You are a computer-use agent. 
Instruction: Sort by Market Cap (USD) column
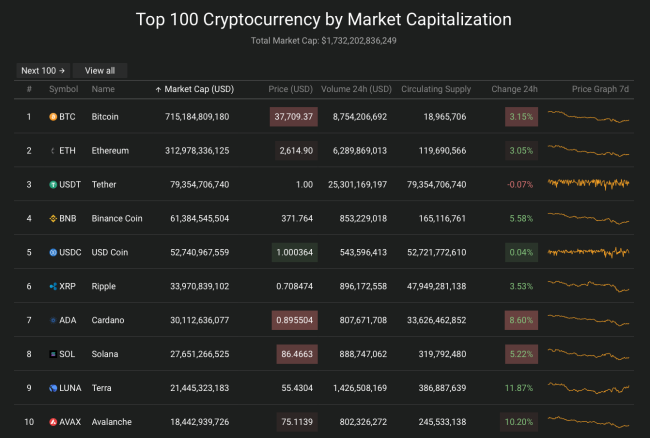point(199,89)
